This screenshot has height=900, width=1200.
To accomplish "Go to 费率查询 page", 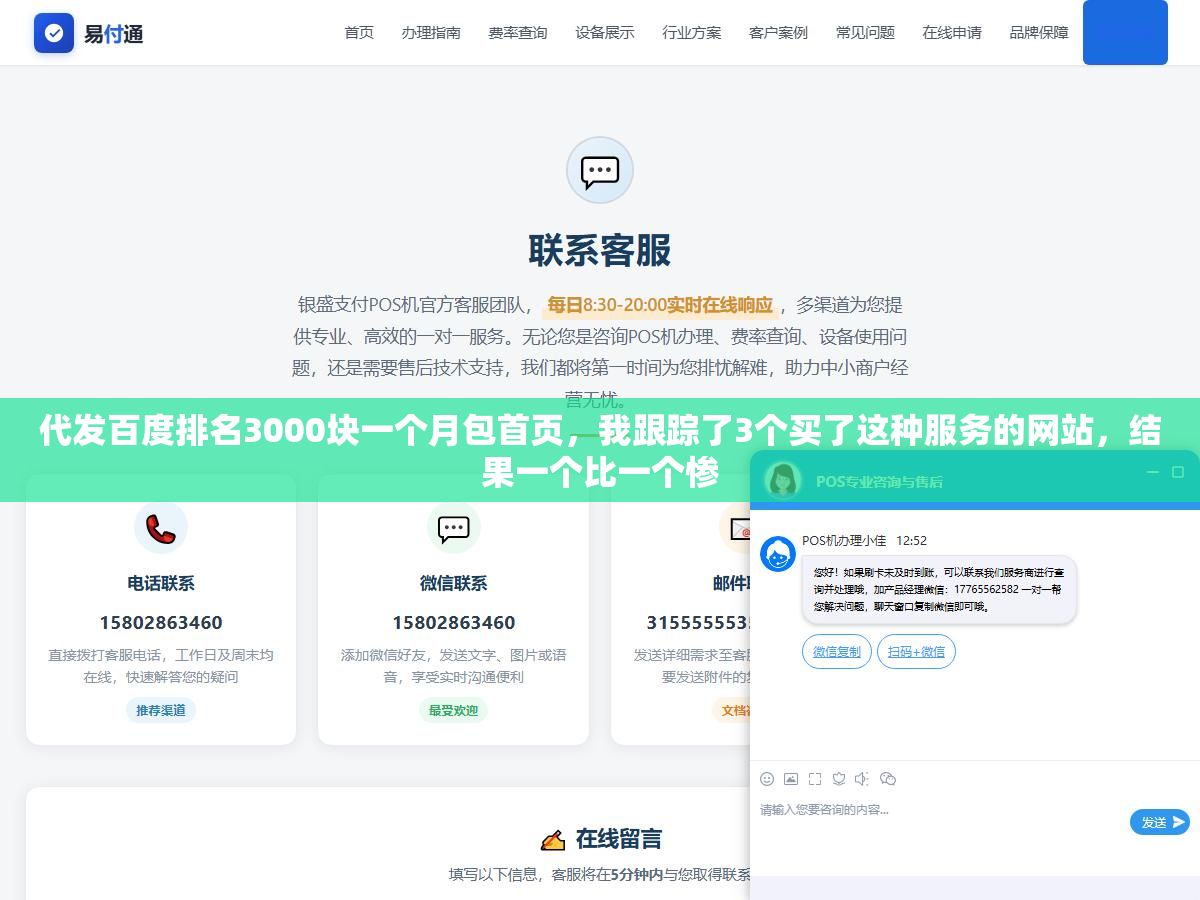I will pos(518,33).
